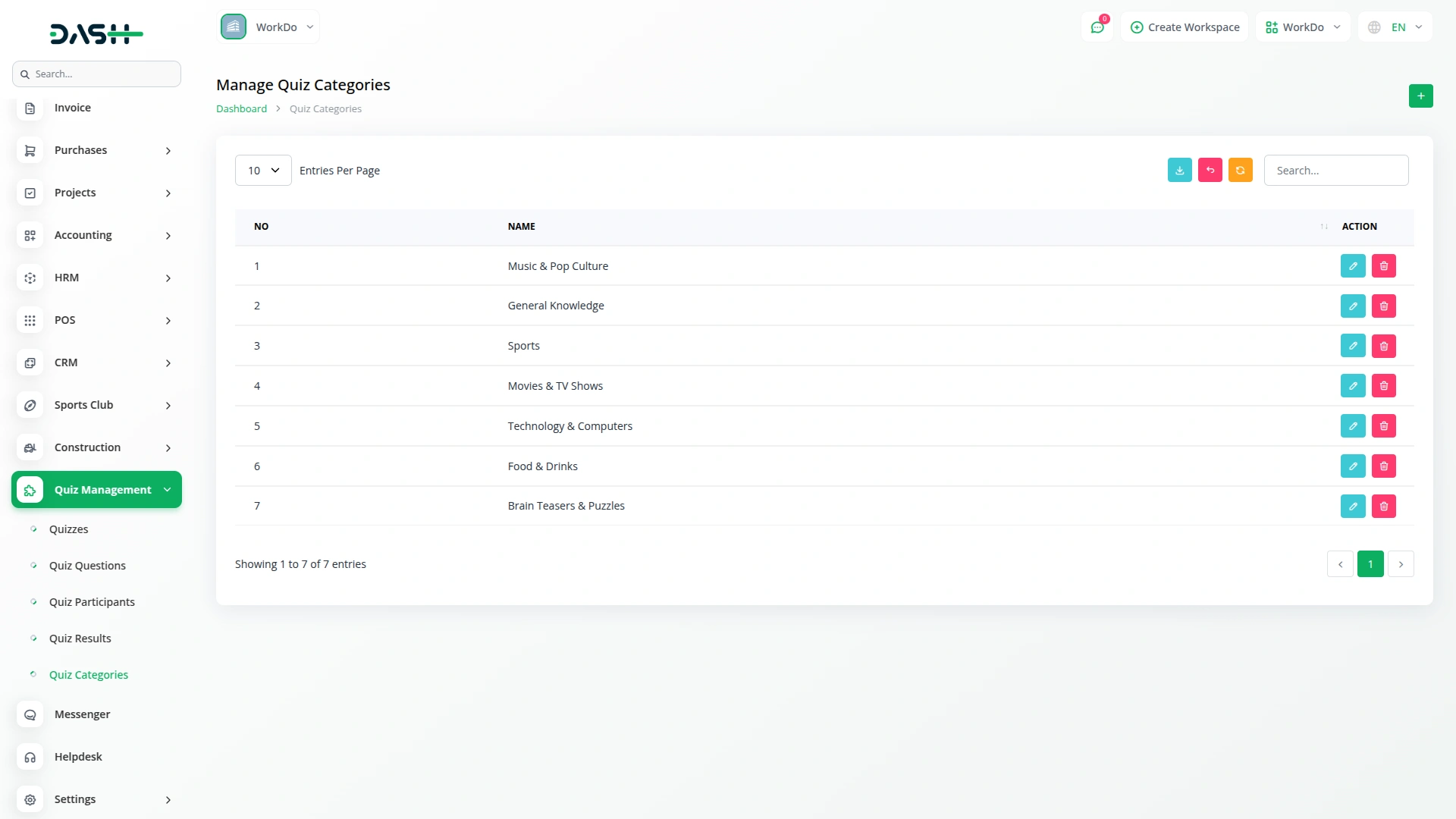Click the green add category plus button
Image resolution: width=1456 pixels, height=819 pixels.
tap(1420, 96)
